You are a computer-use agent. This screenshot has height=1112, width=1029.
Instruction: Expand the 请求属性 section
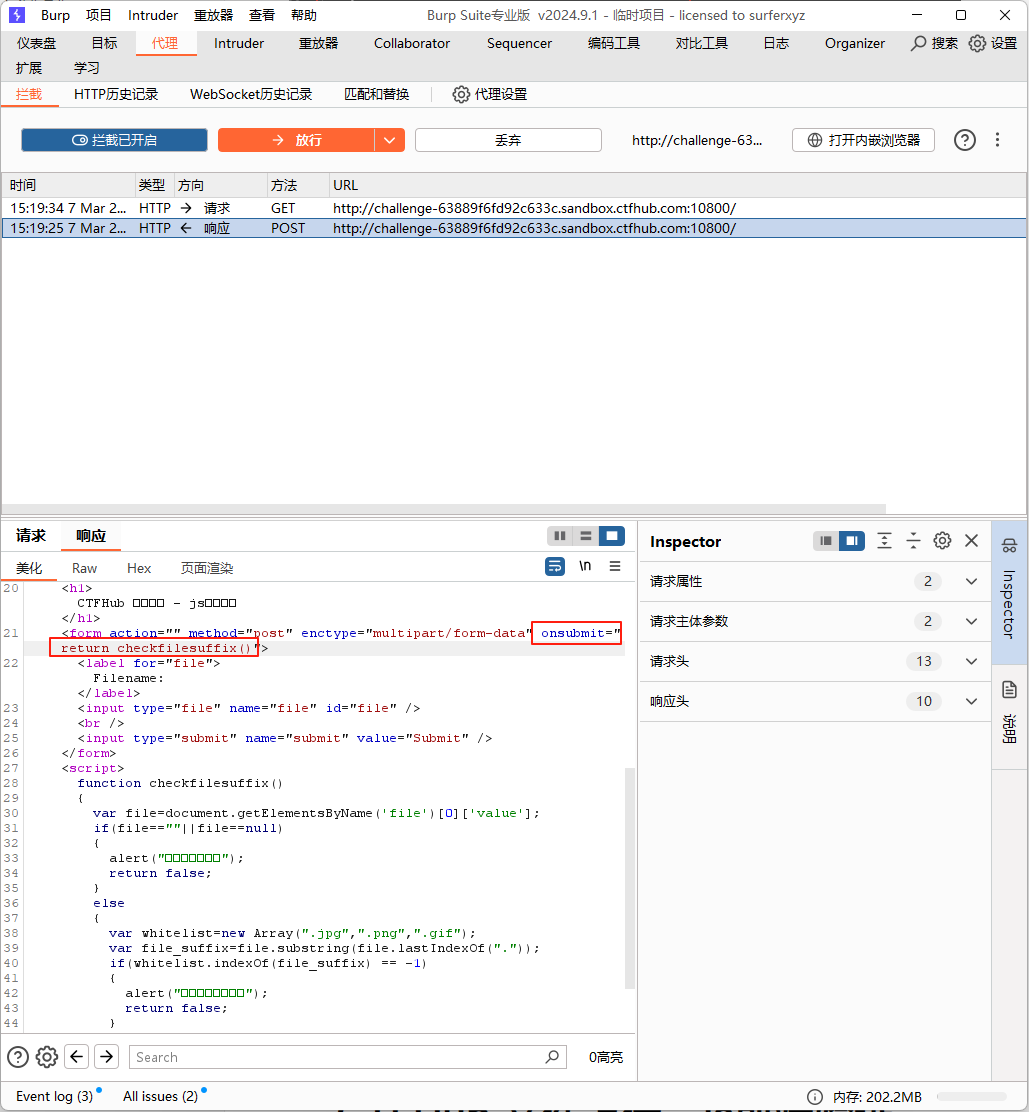[x=815, y=582]
